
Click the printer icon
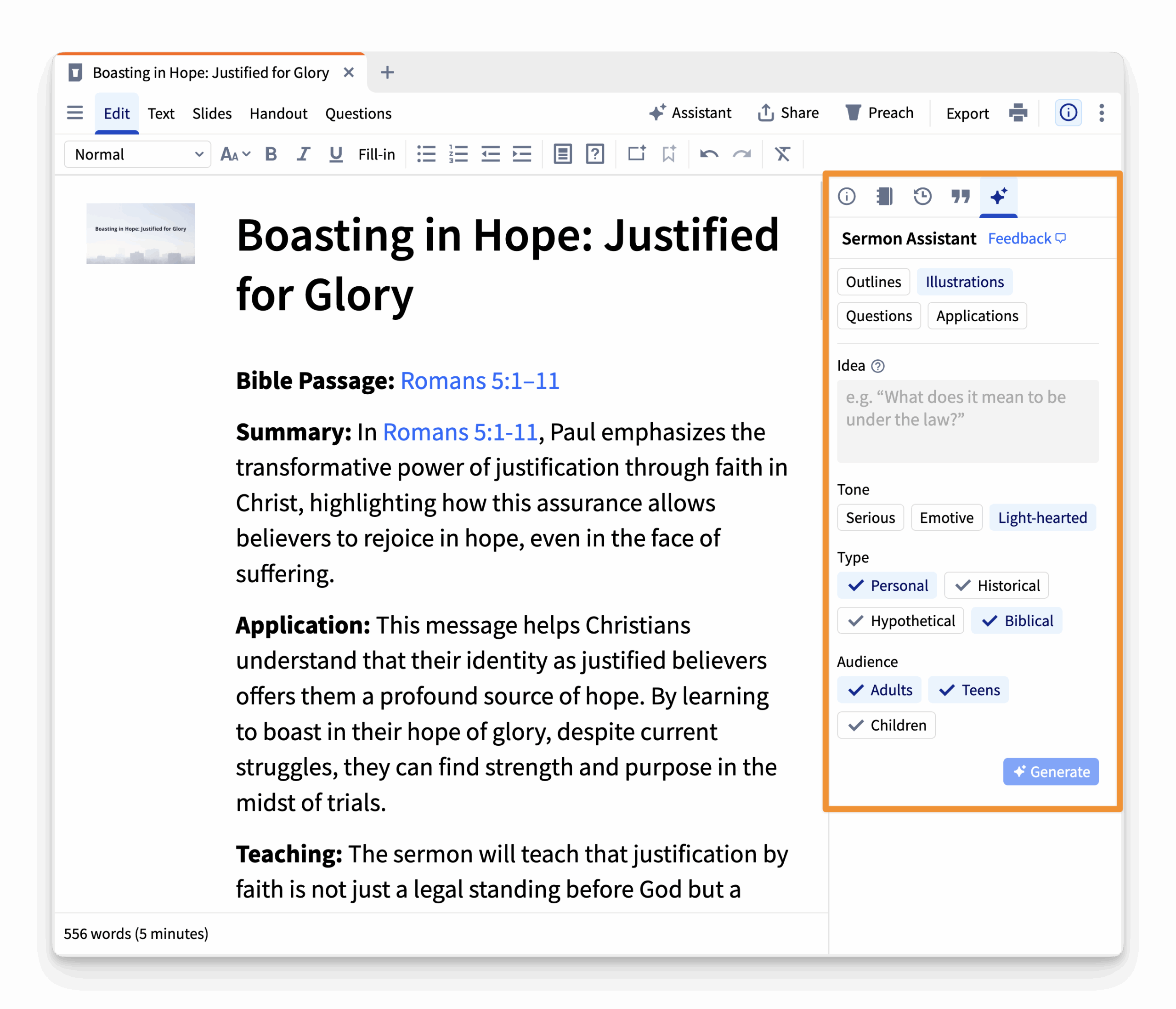tap(1018, 113)
